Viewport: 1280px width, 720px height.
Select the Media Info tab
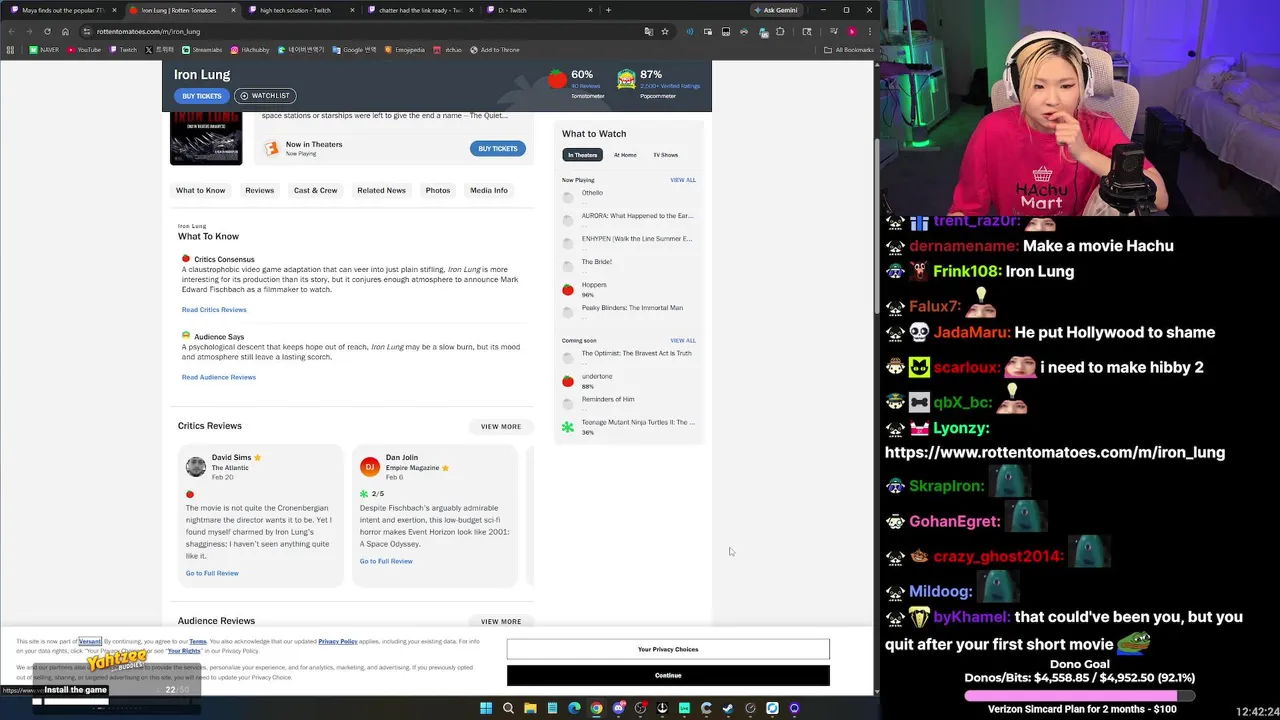pyautogui.click(x=488, y=190)
